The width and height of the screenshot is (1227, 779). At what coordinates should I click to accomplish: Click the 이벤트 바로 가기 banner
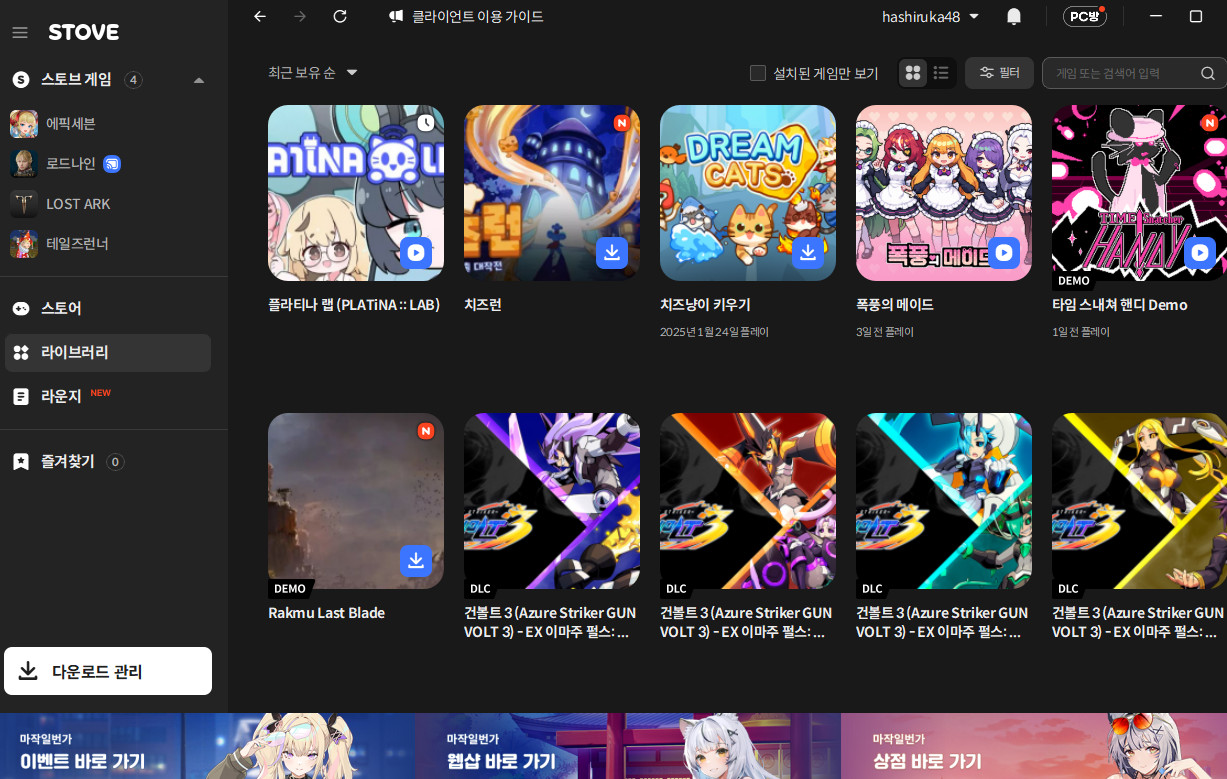[208, 746]
